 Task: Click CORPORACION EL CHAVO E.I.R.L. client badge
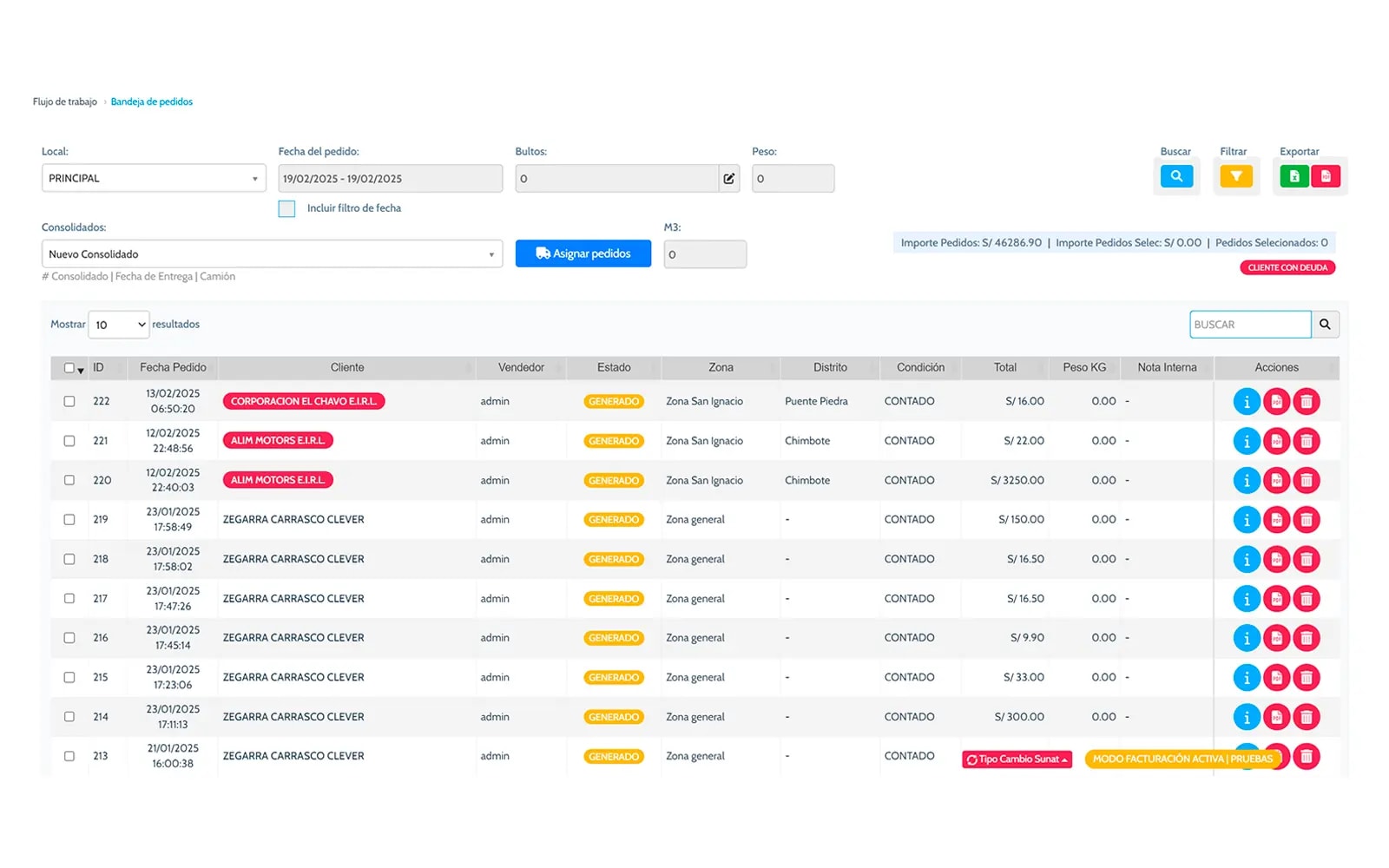pos(304,402)
